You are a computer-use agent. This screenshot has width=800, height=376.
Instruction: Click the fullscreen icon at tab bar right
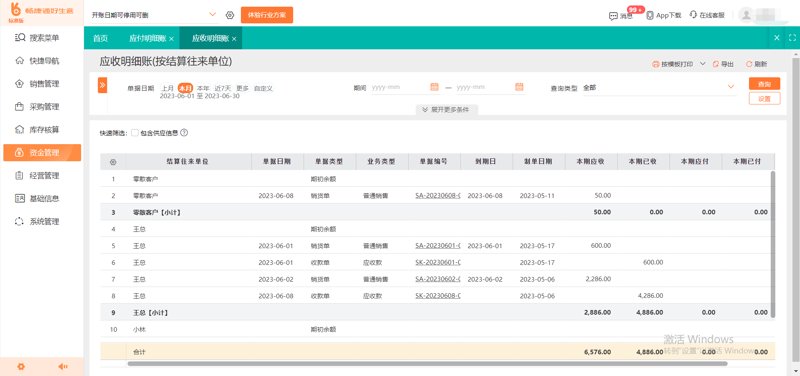(792, 38)
